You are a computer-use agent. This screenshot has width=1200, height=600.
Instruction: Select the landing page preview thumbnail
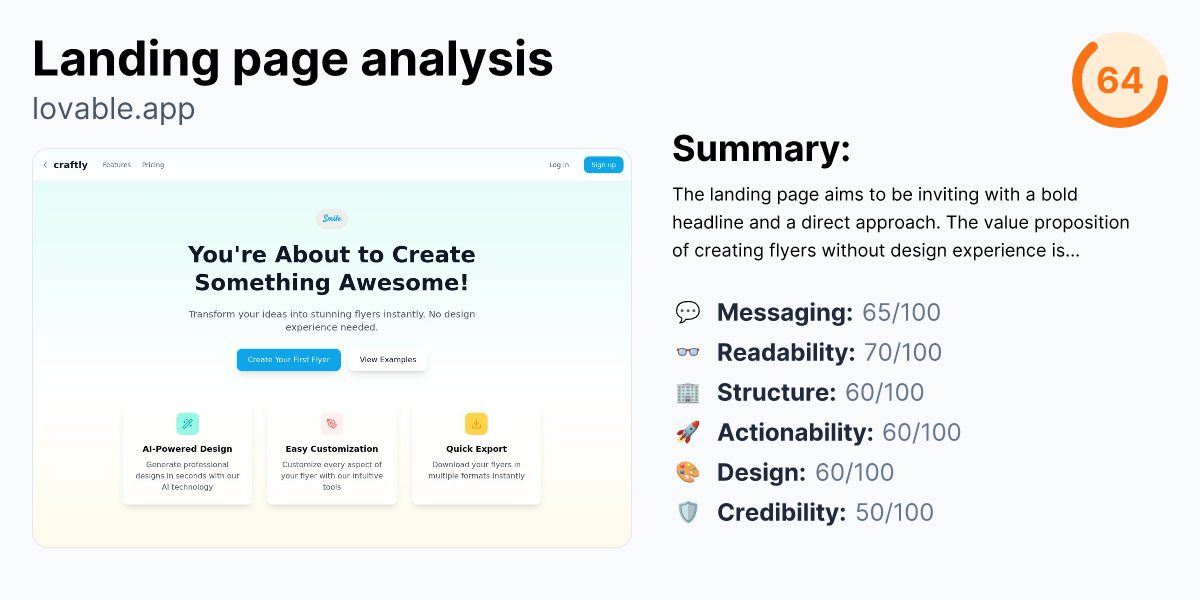pos(331,349)
